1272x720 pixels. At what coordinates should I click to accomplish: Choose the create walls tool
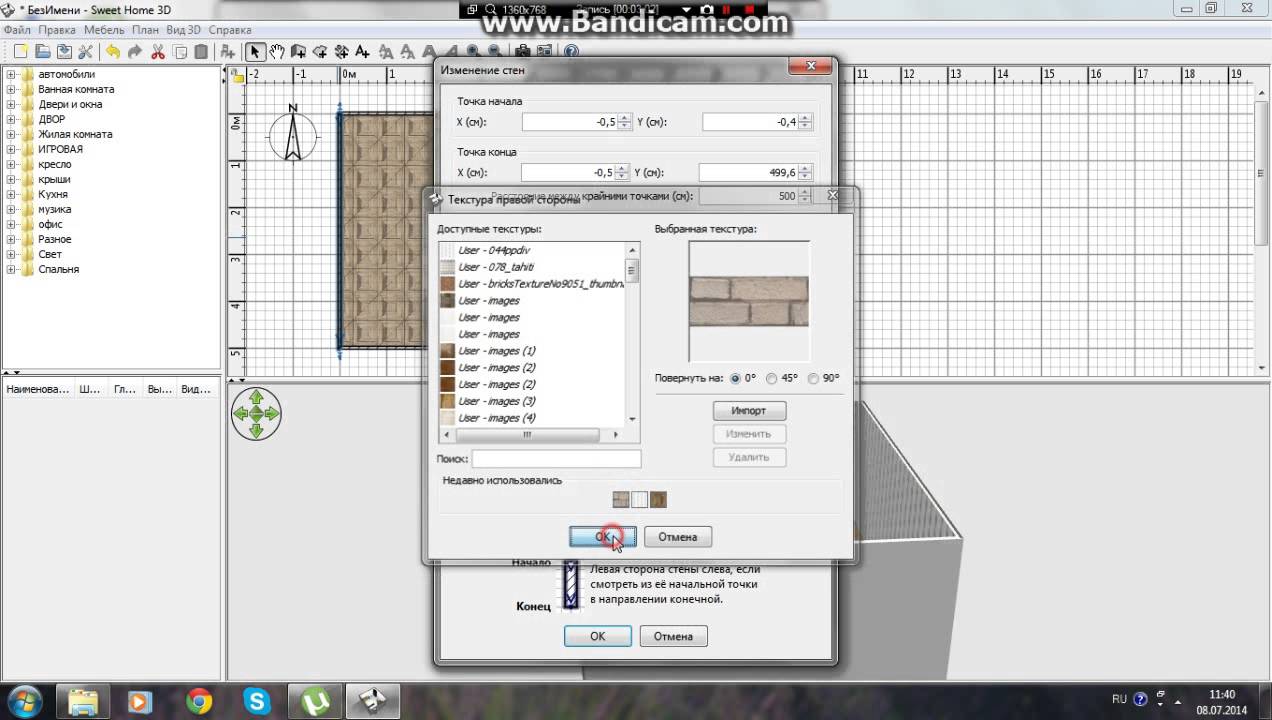[x=298, y=51]
